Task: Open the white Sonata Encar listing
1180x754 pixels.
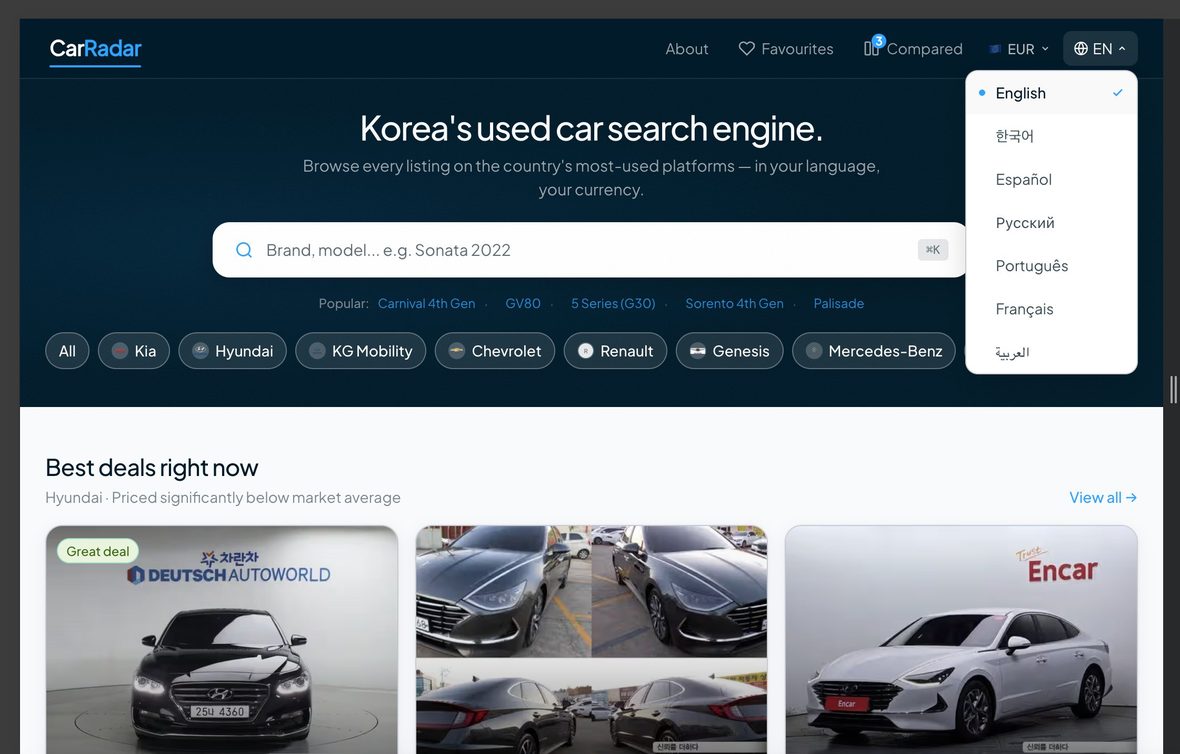Action: pyautogui.click(x=961, y=640)
